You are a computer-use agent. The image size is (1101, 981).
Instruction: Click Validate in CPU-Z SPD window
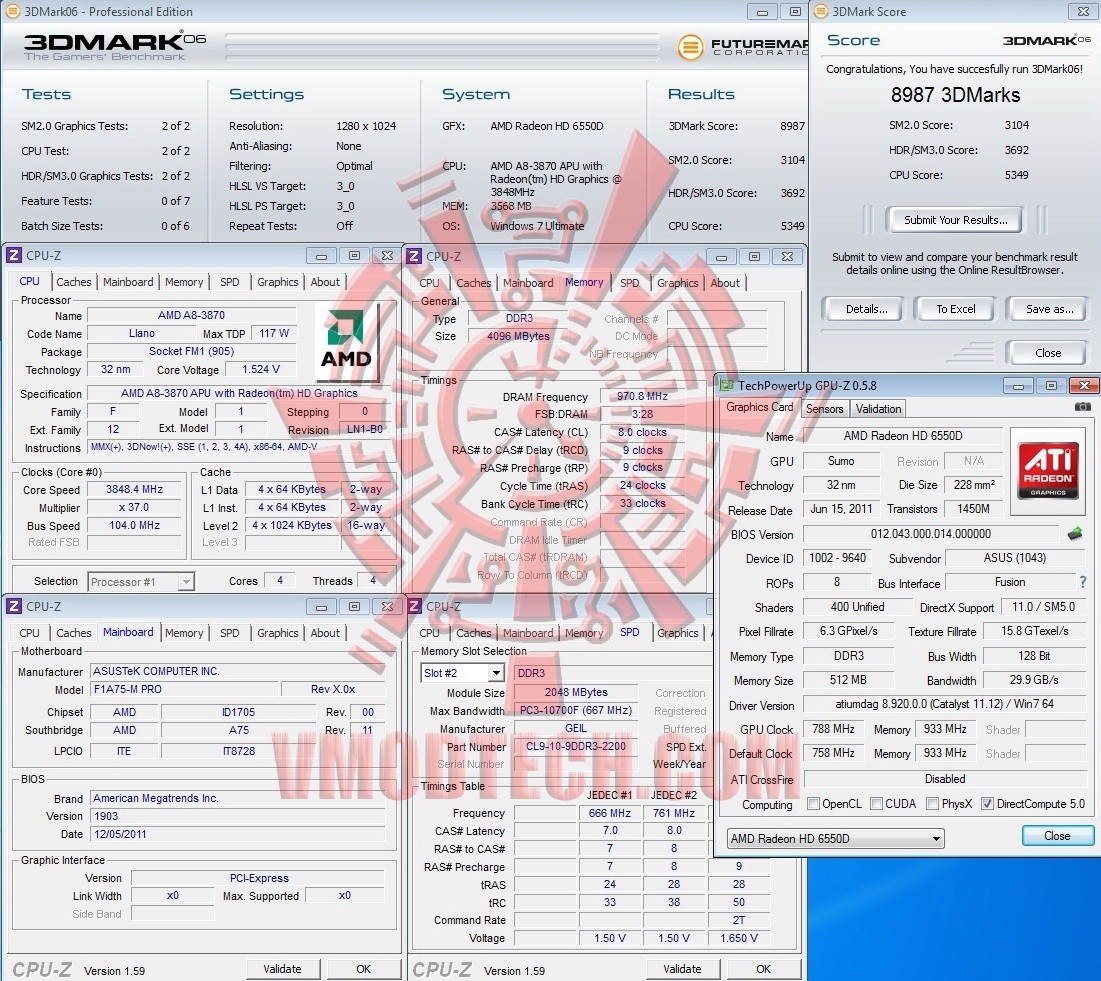pos(683,969)
